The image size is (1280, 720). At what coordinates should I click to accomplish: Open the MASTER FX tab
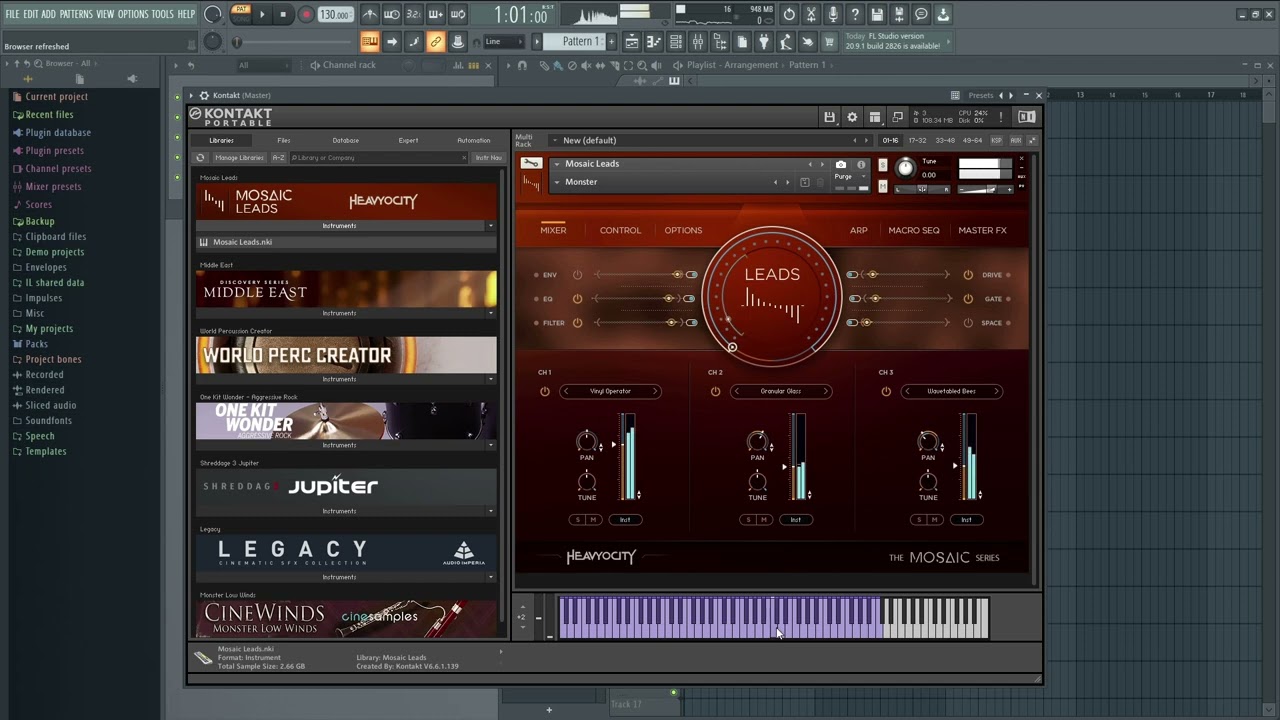click(x=982, y=230)
